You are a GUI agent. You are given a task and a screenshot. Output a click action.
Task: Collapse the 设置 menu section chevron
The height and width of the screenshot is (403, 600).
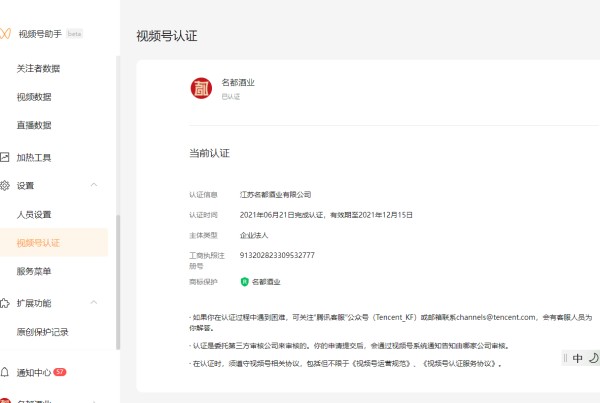(94, 186)
